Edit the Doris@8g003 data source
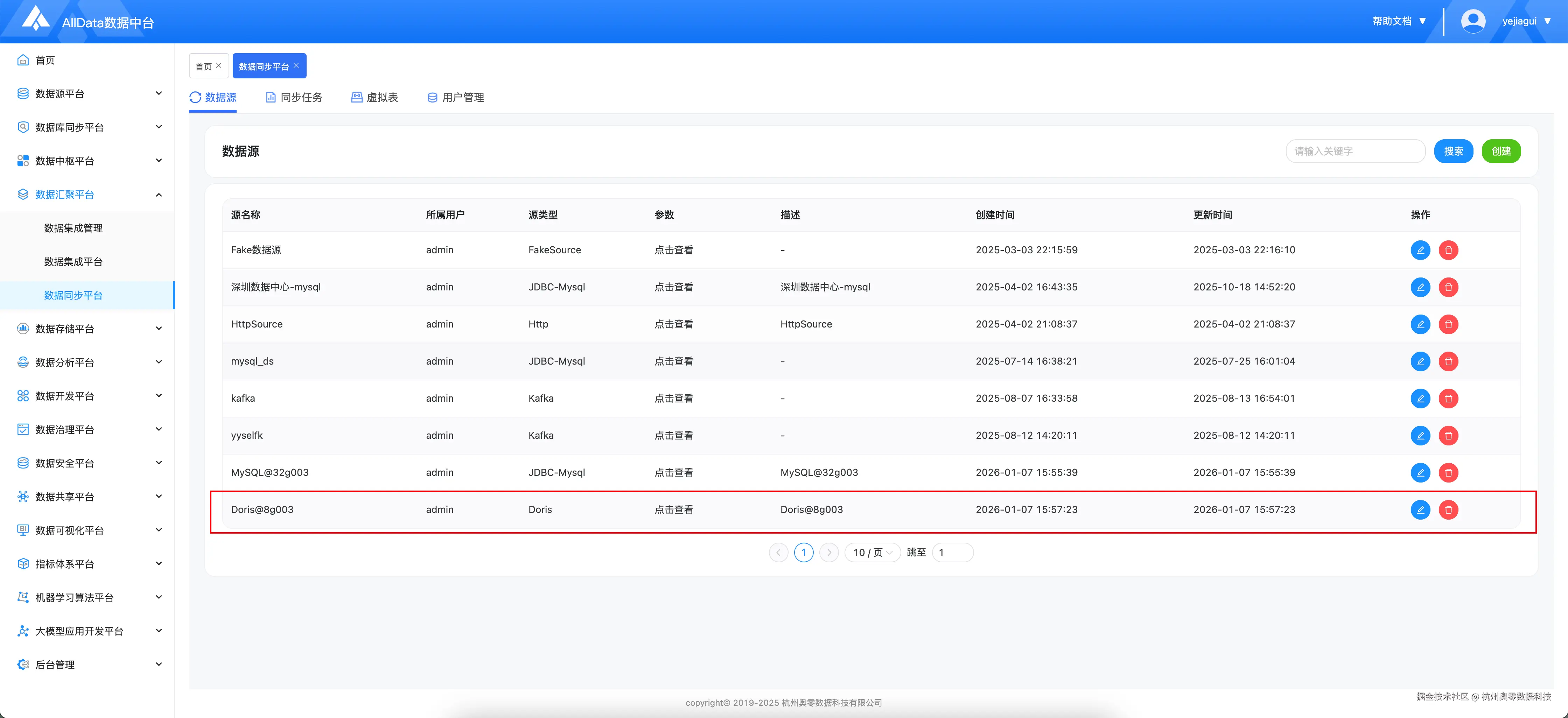Image resolution: width=1568 pixels, height=718 pixels. click(x=1421, y=510)
